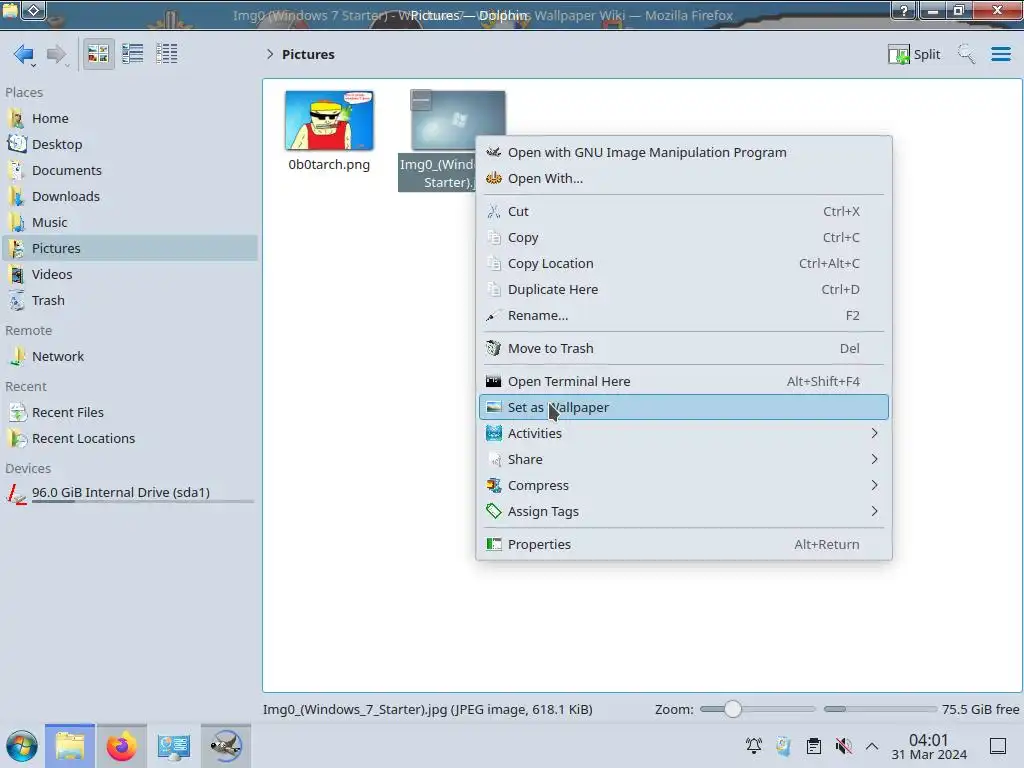The height and width of the screenshot is (768, 1024).
Task: Open the clock showing 04:01
Action: tap(929, 747)
